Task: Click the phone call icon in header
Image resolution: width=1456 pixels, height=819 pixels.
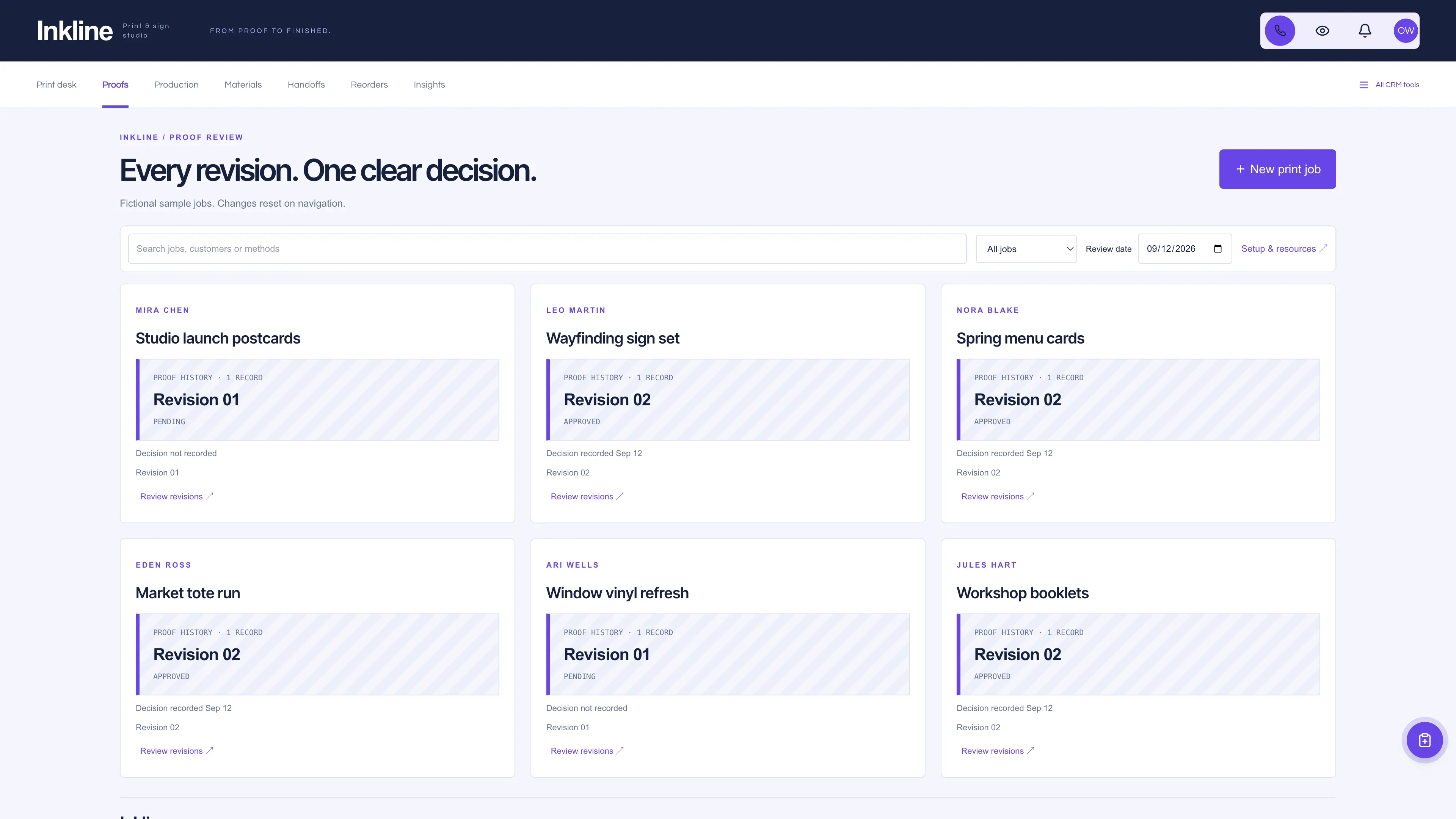Action: point(1280,30)
